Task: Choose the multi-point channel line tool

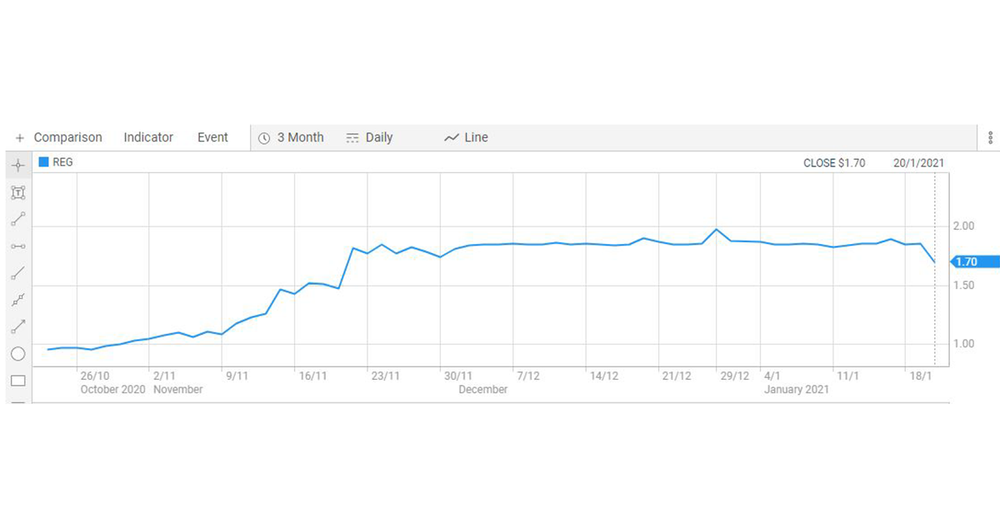Action: tap(18, 300)
